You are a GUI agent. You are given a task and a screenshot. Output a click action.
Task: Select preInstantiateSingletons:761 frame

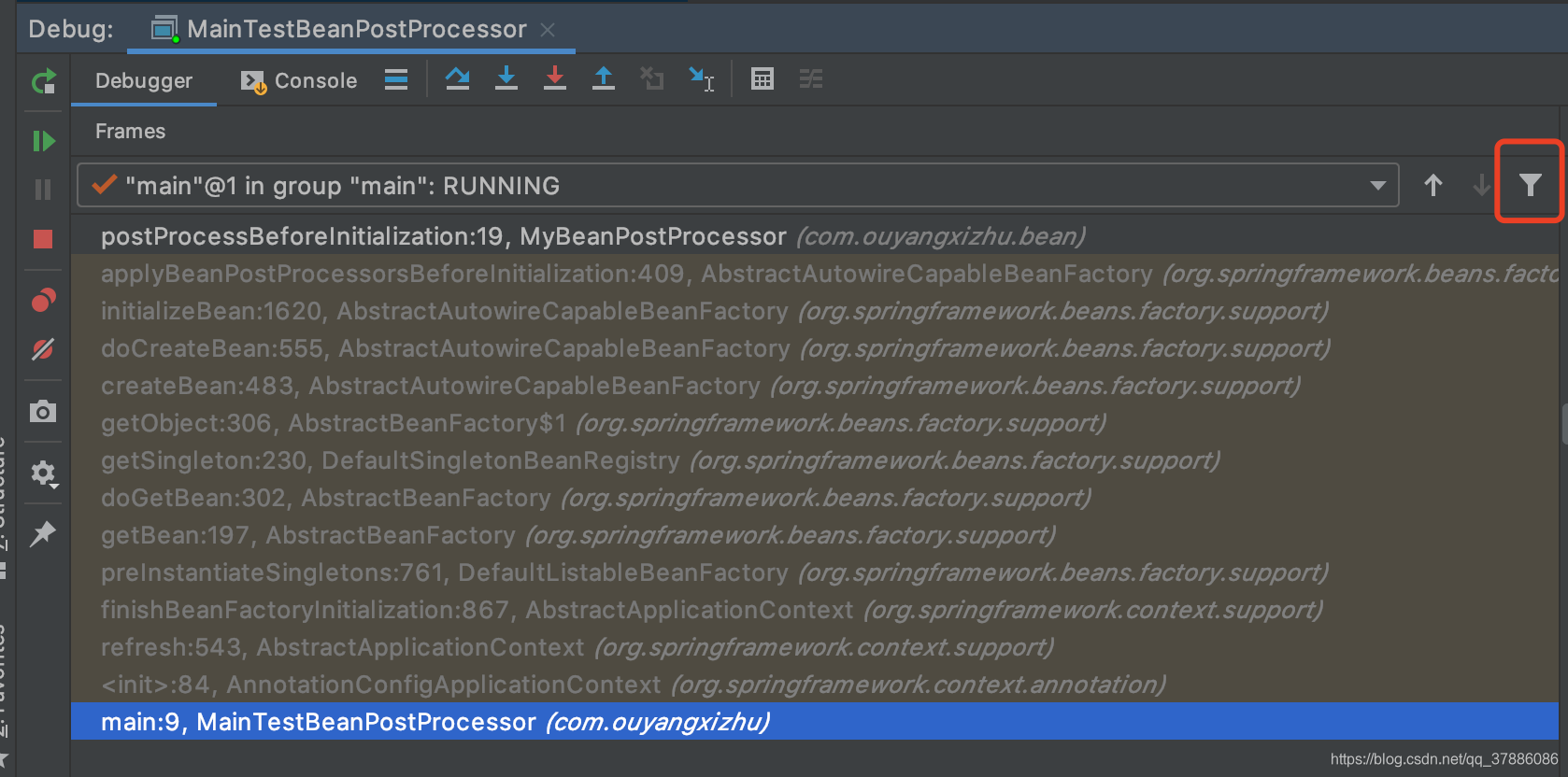click(815, 572)
